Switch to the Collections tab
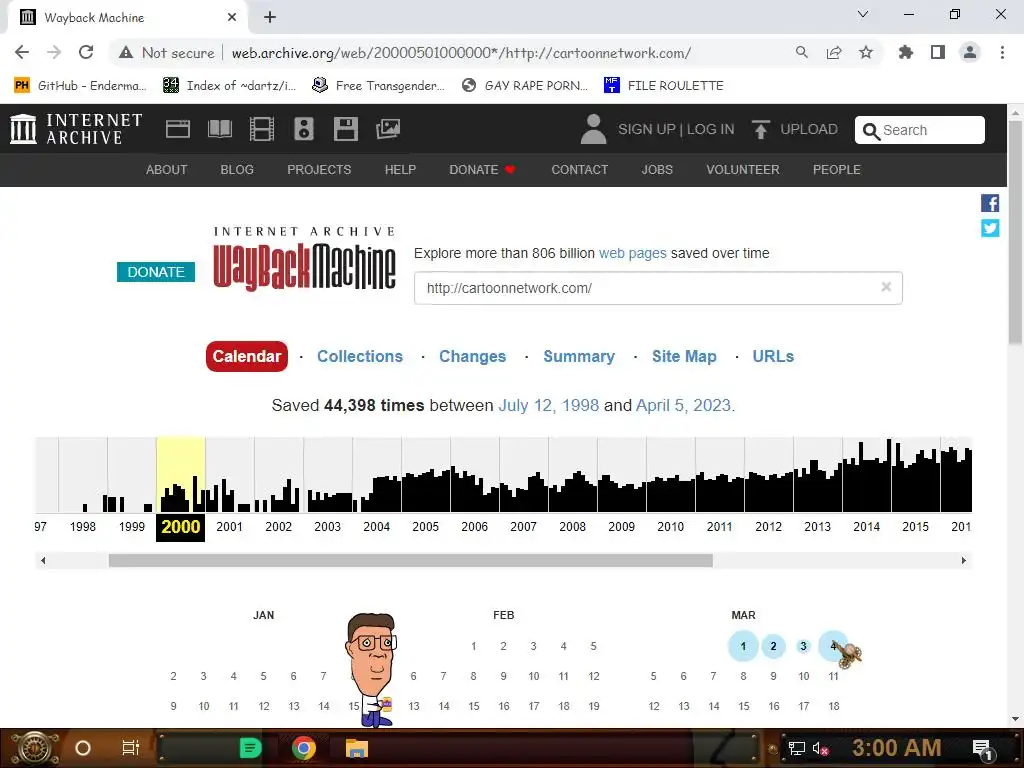Screen dimensions: 1024x768 tap(360, 356)
